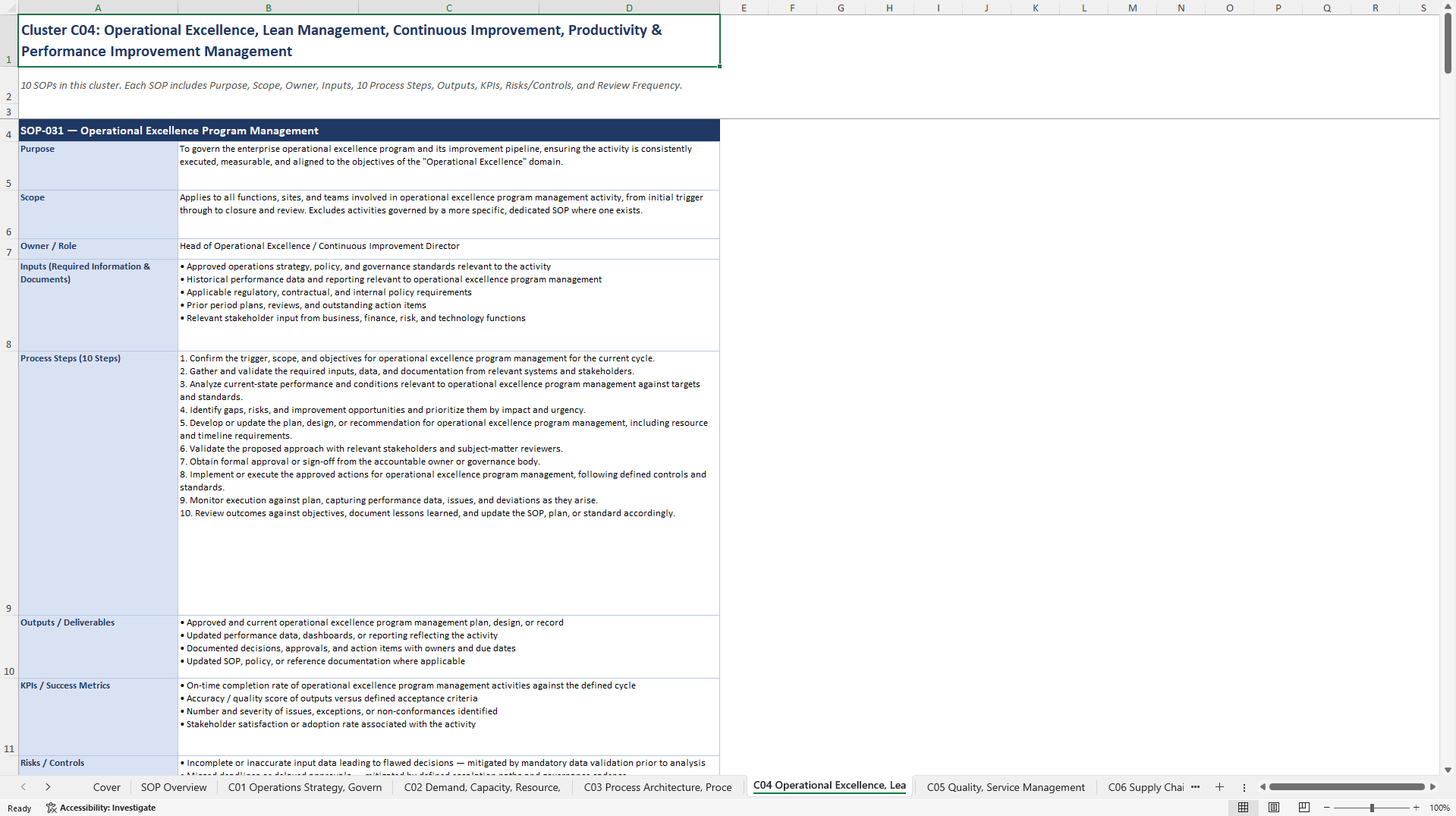Click the KPIs bullet list cell
The image size is (1456, 816).
[x=448, y=717]
